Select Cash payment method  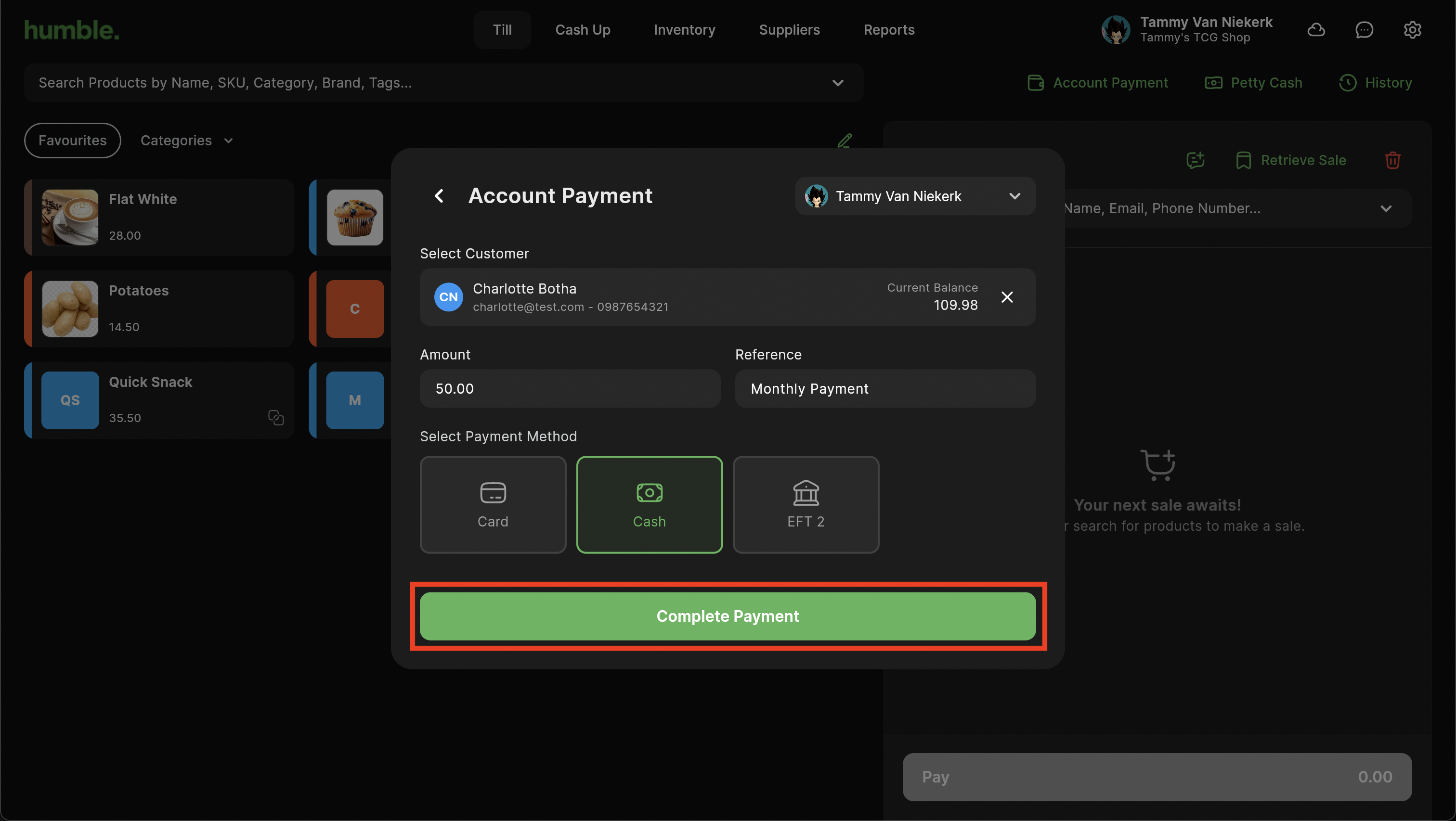click(x=649, y=504)
